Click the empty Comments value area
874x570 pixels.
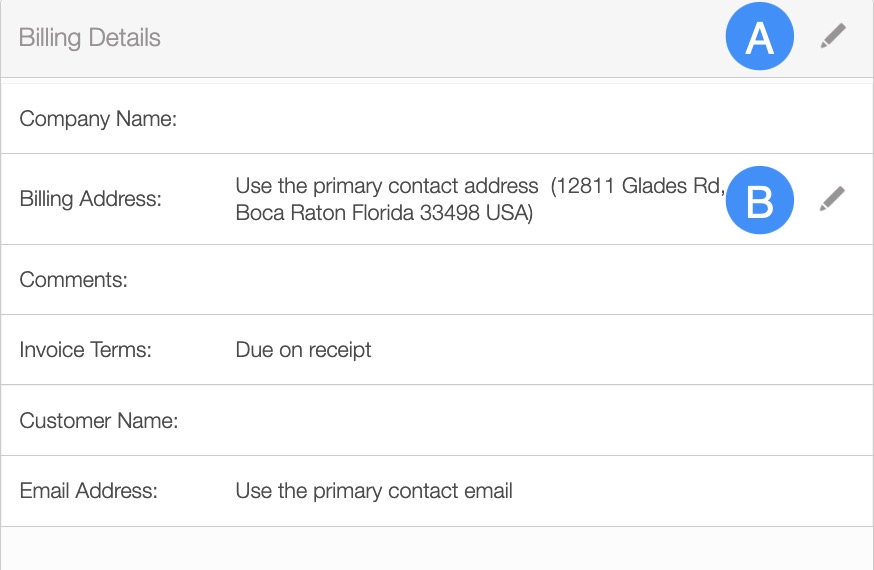500,280
